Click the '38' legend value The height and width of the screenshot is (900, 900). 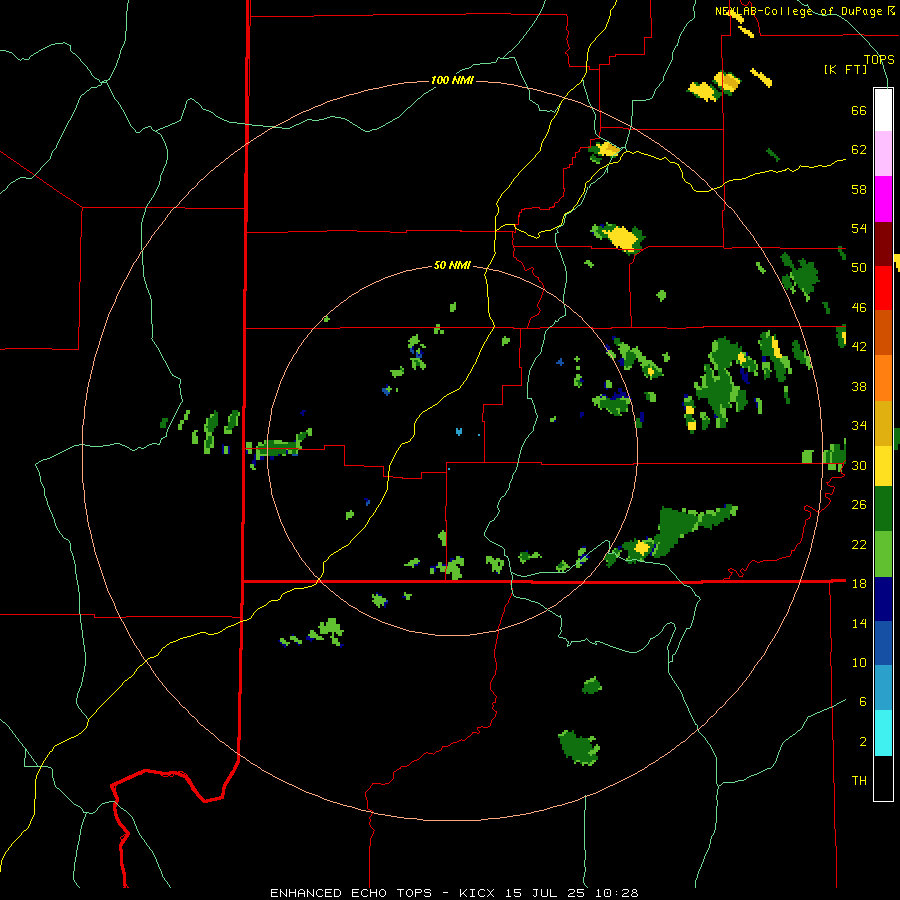click(859, 386)
